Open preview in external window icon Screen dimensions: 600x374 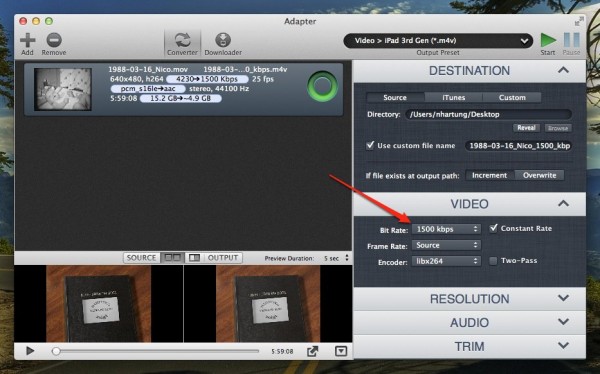[313, 351]
